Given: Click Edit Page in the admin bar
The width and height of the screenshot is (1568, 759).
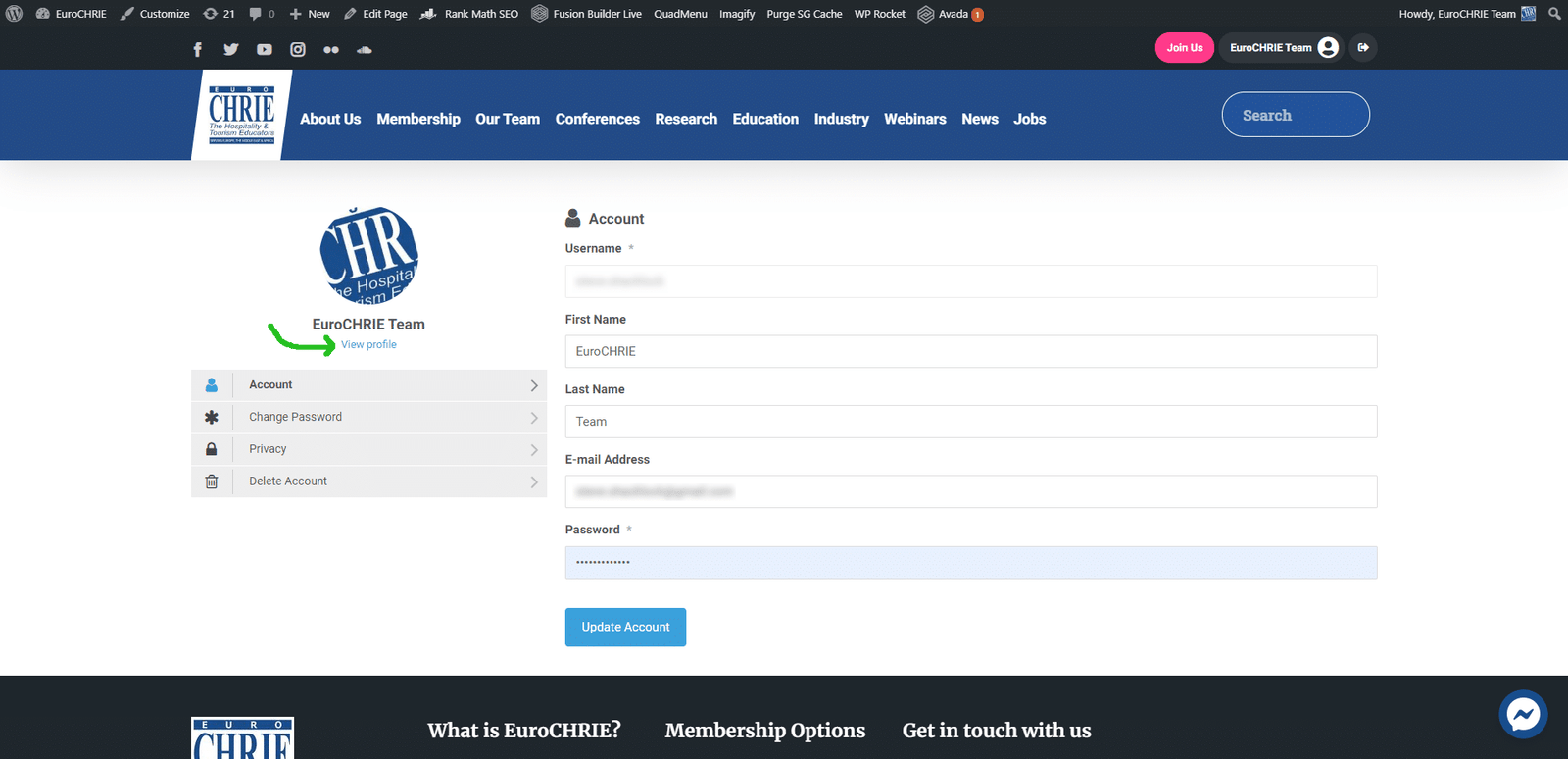Looking at the screenshot, I should pos(375,14).
